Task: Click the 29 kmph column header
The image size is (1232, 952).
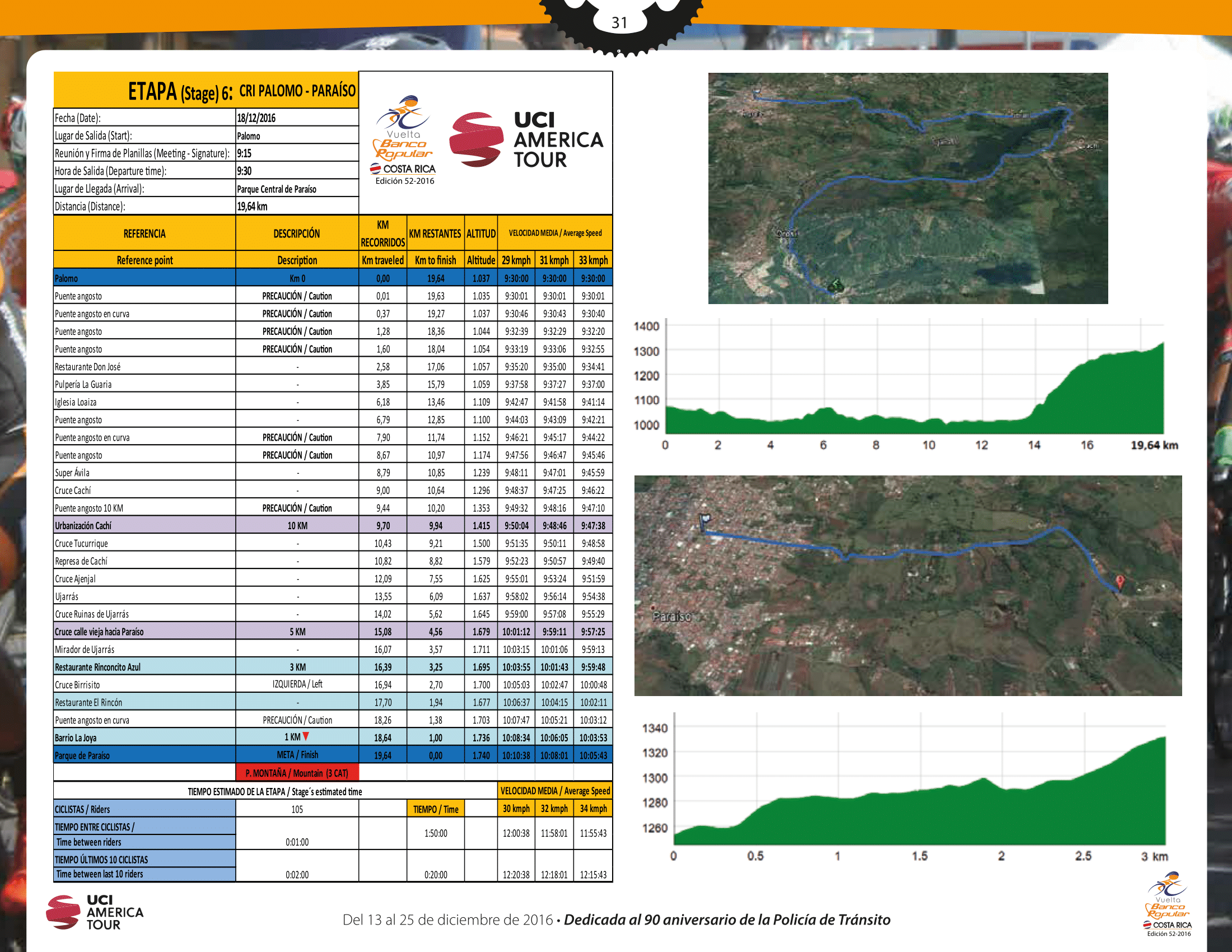Action: point(516,260)
